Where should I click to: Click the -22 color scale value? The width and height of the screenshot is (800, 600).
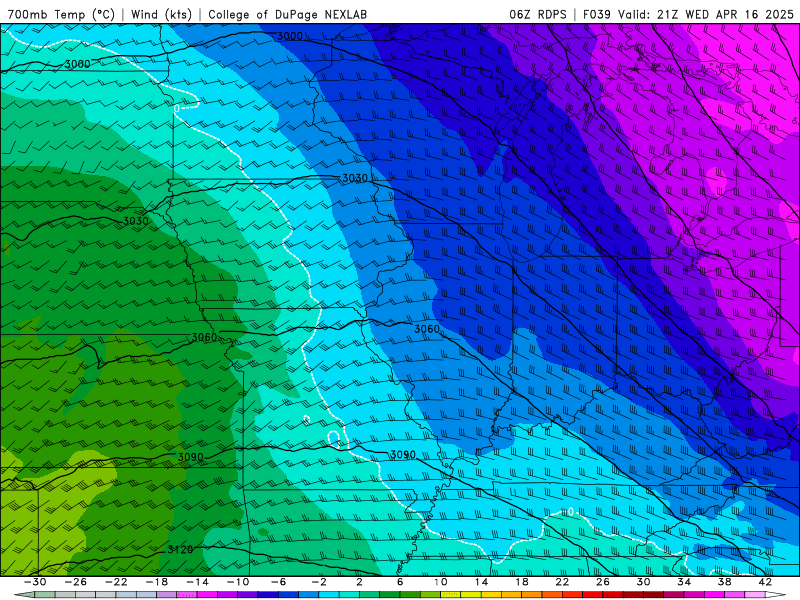pyautogui.click(x=116, y=582)
